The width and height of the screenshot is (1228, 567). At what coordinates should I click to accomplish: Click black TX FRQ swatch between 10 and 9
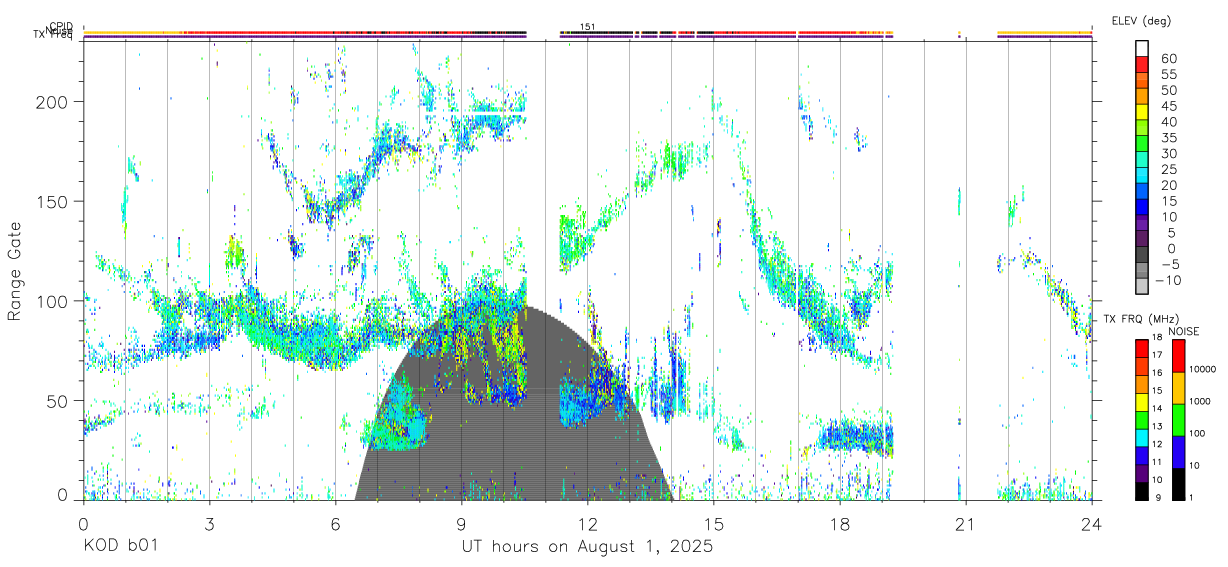click(x=1142, y=490)
